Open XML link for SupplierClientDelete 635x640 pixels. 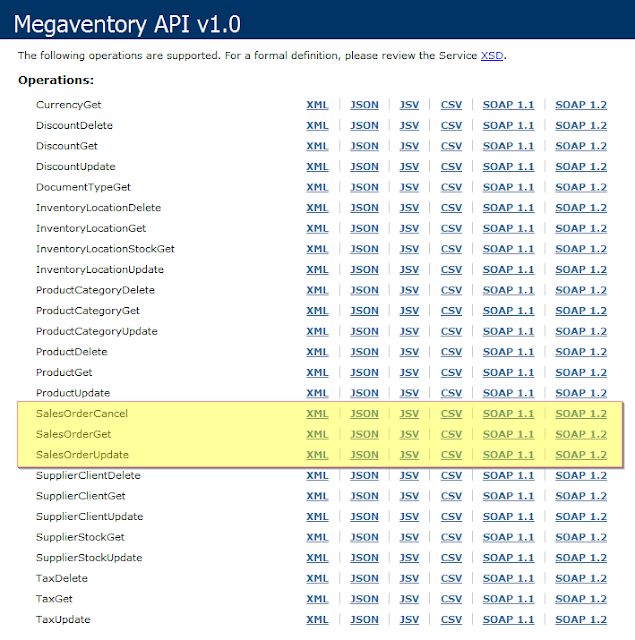(x=317, y=476)
